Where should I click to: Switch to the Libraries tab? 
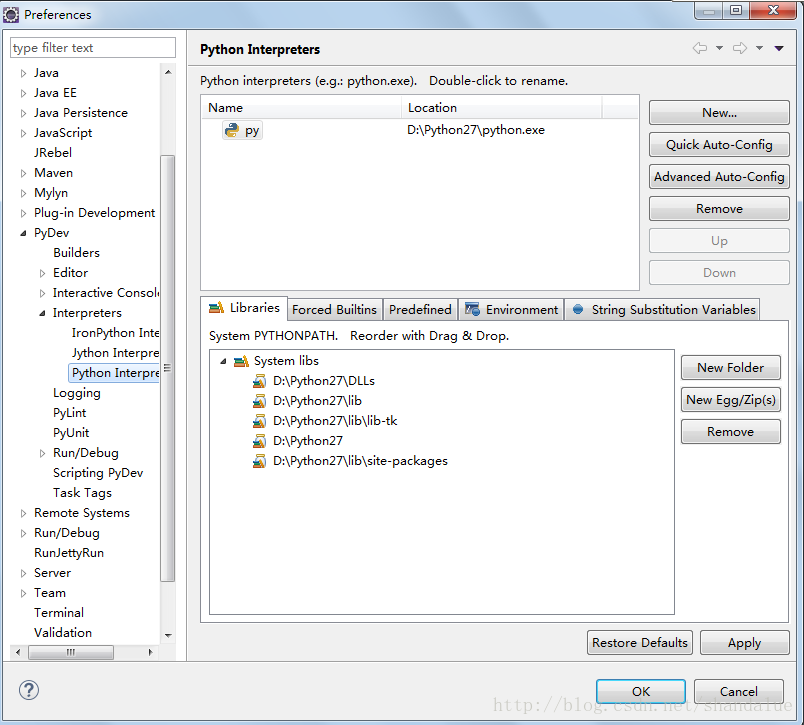tap(244, 308)
